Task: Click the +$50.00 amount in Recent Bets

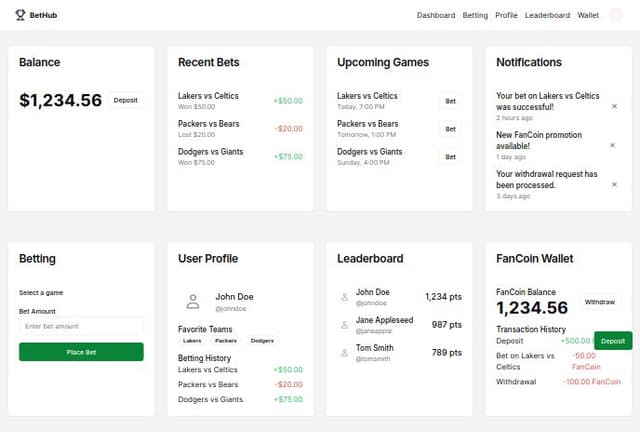Action: [288, 101]
